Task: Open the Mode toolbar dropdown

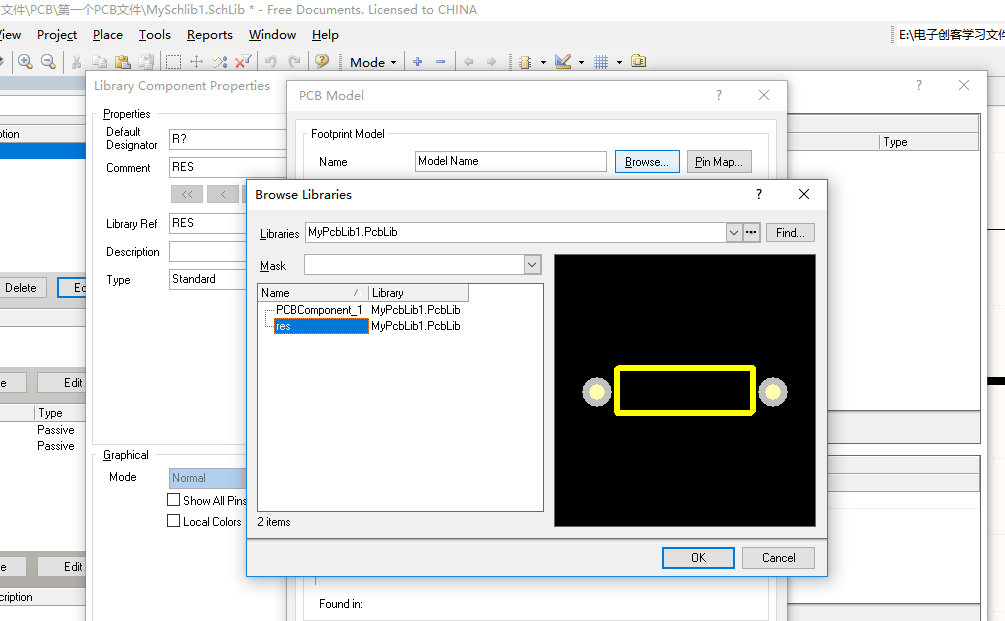Action: [374, 62]
